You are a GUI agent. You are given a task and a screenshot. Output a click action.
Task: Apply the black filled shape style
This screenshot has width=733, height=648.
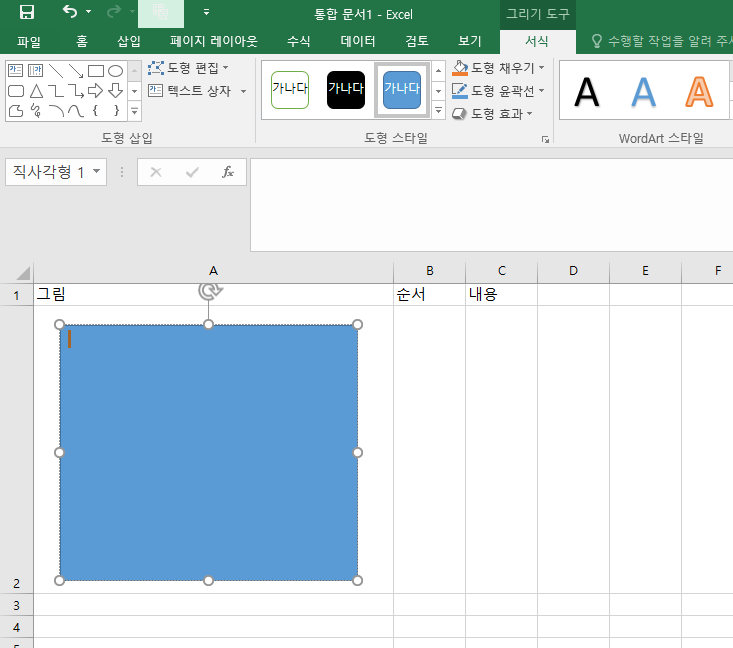(x=346, y=90)
